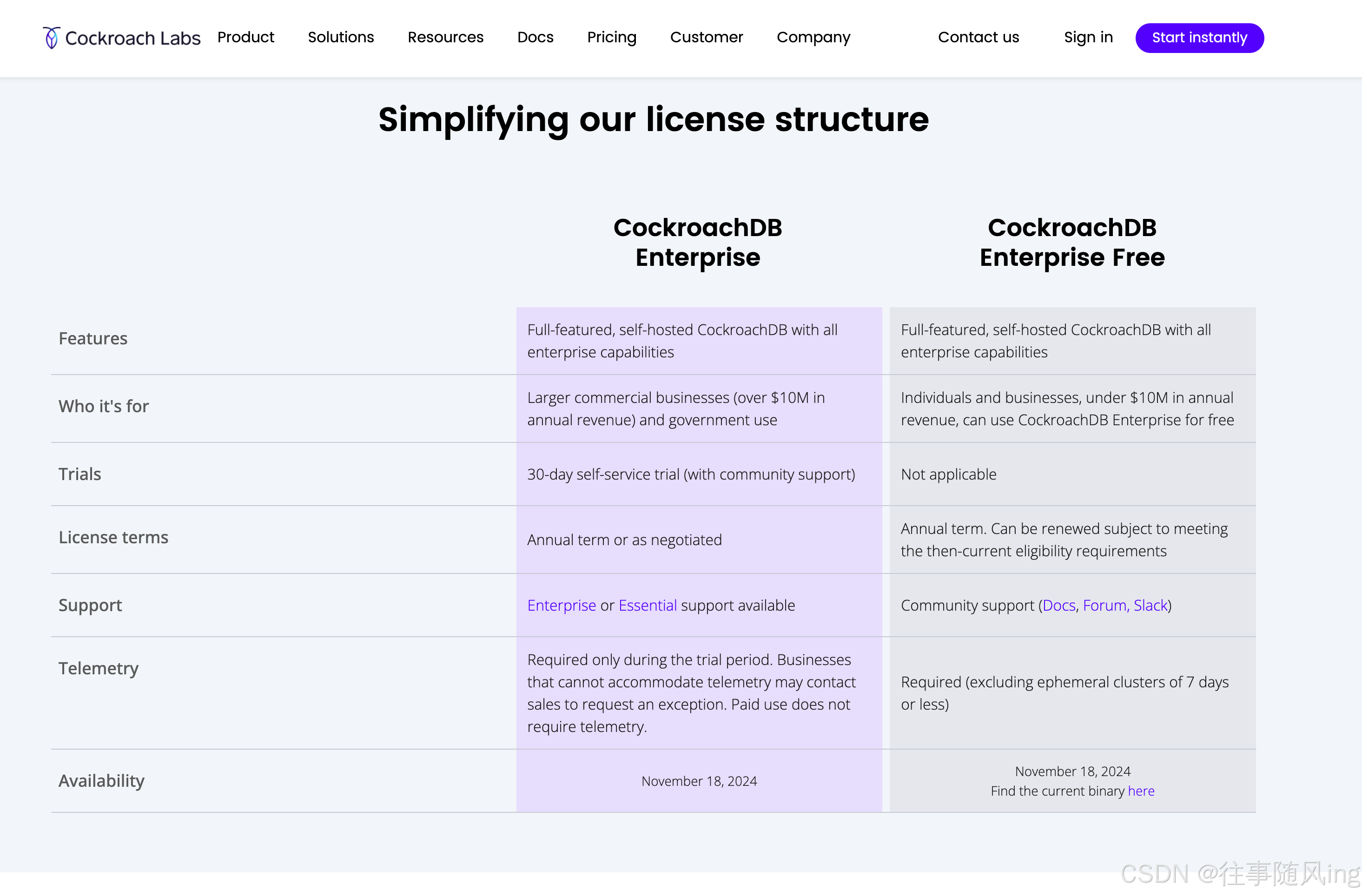Viewport: 1362px width, 896px height.
Task: Expand the Company menu
Action: (813, 37)
